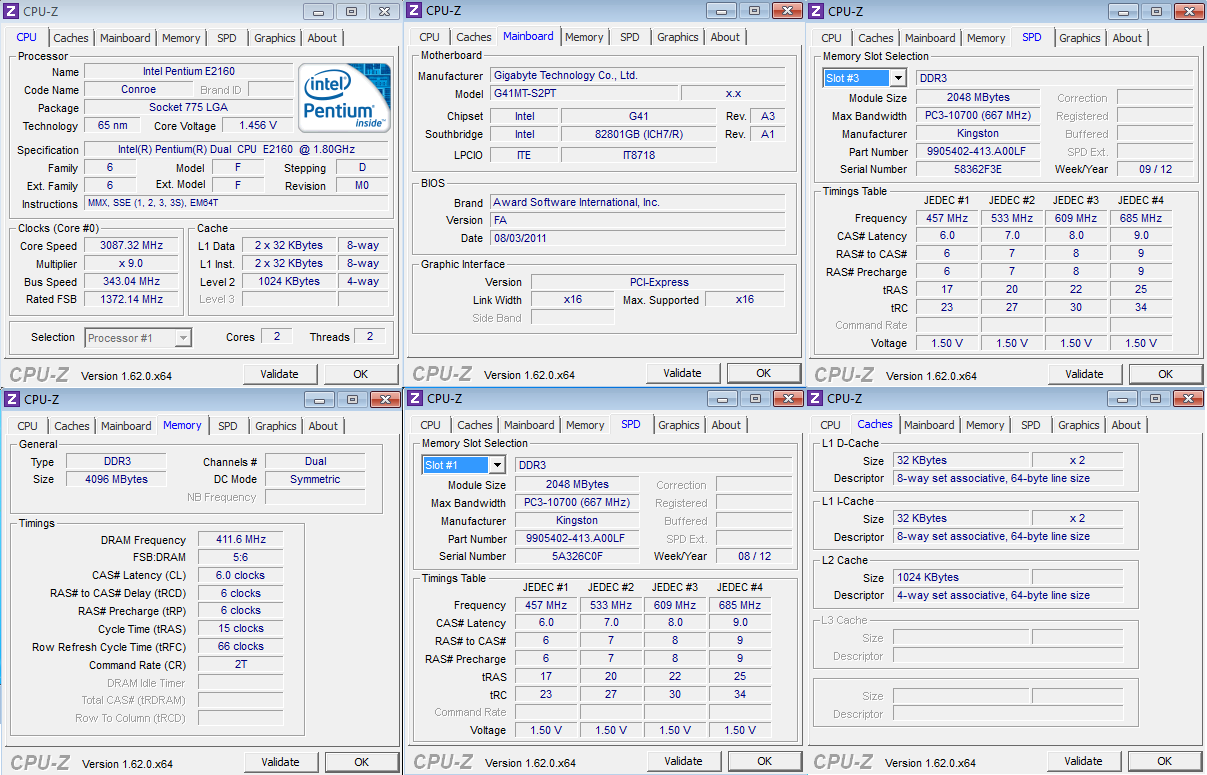Click the Code Name field Conroe
Screen dimensions: 1207x775
tap(138, 90)
